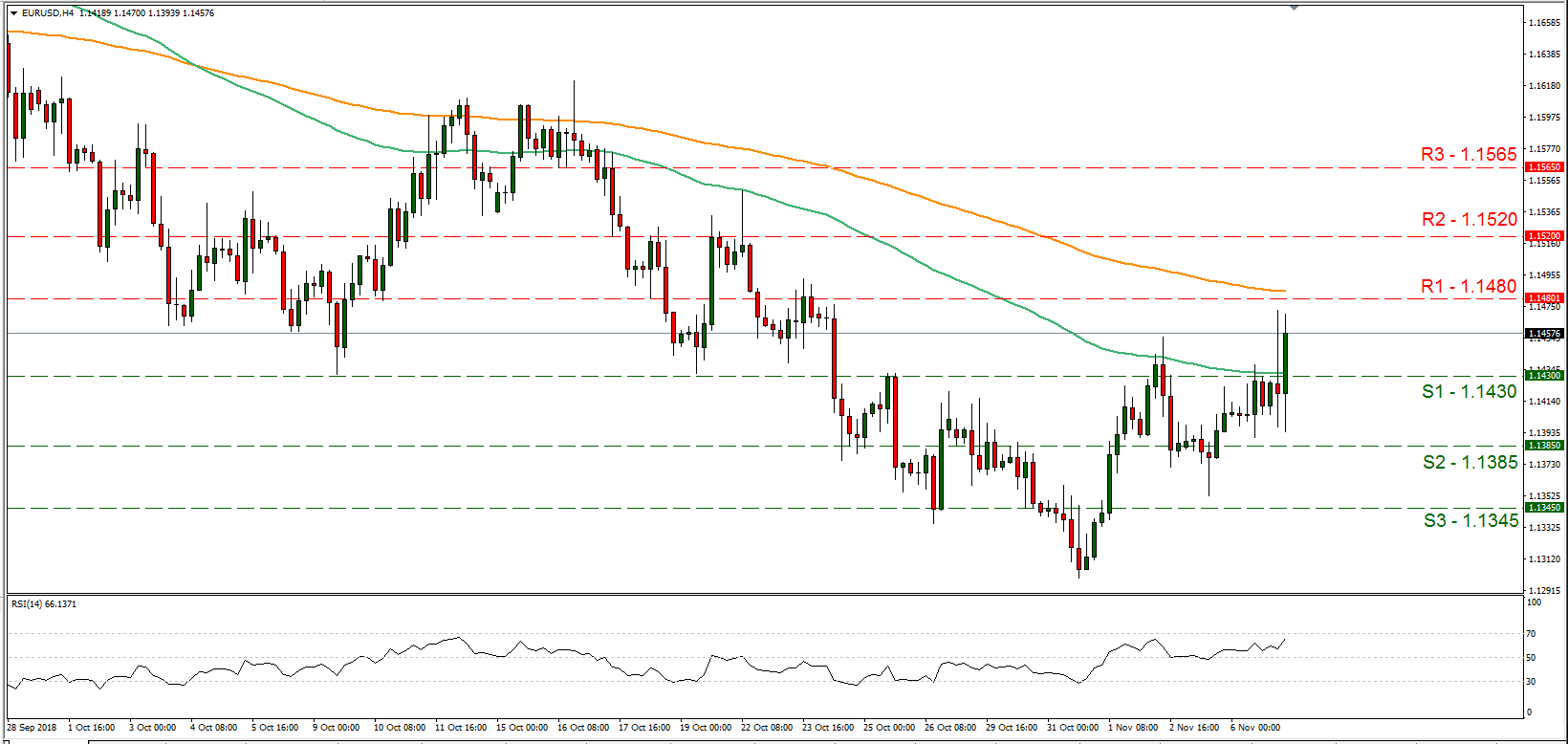Click the 19 Oct 00:00 time label
1568x744 pixels.
point(706,728)
